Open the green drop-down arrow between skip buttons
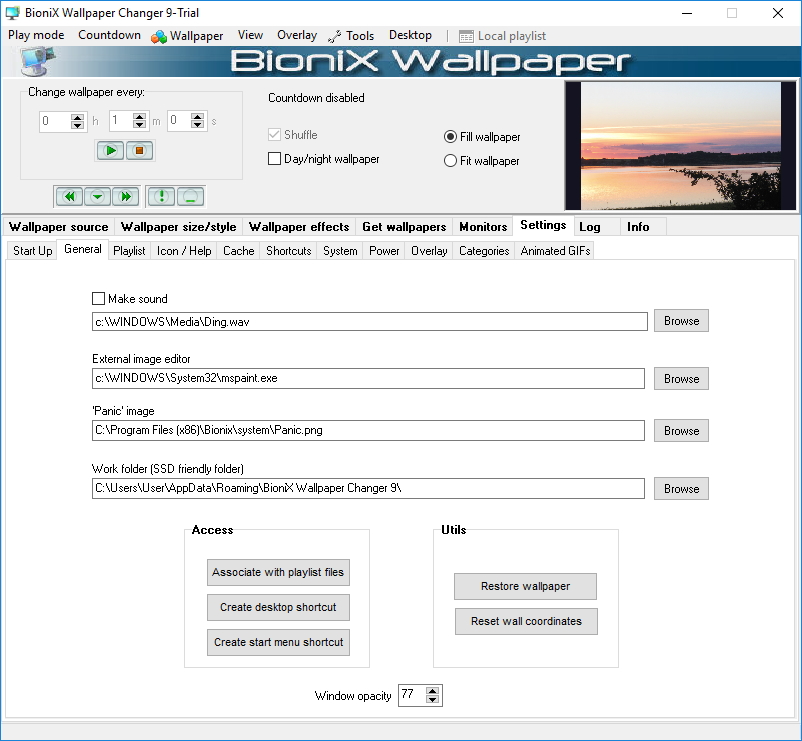Viewport: 802px width, 741px height. point(96,196)
